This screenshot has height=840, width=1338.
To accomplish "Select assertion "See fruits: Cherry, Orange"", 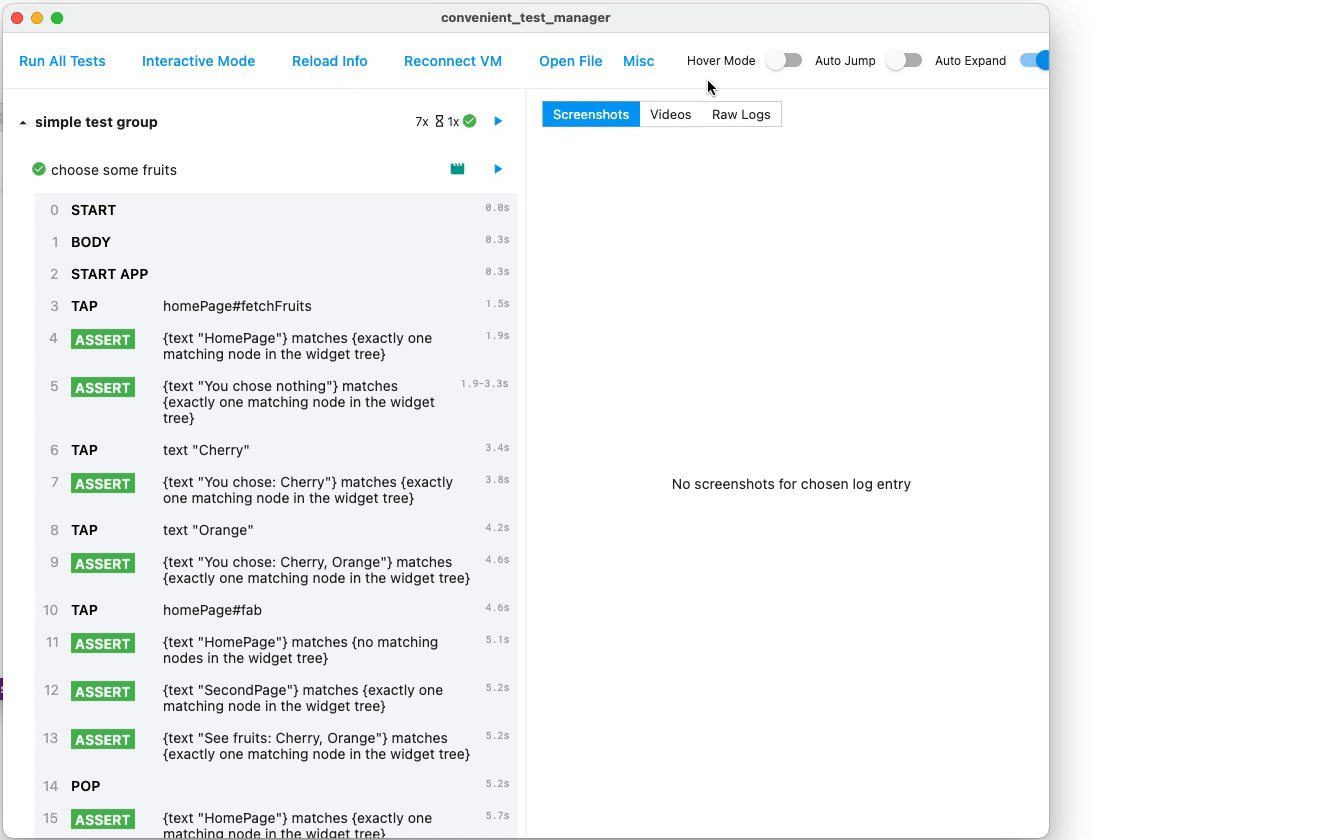I will pos(276,746).
